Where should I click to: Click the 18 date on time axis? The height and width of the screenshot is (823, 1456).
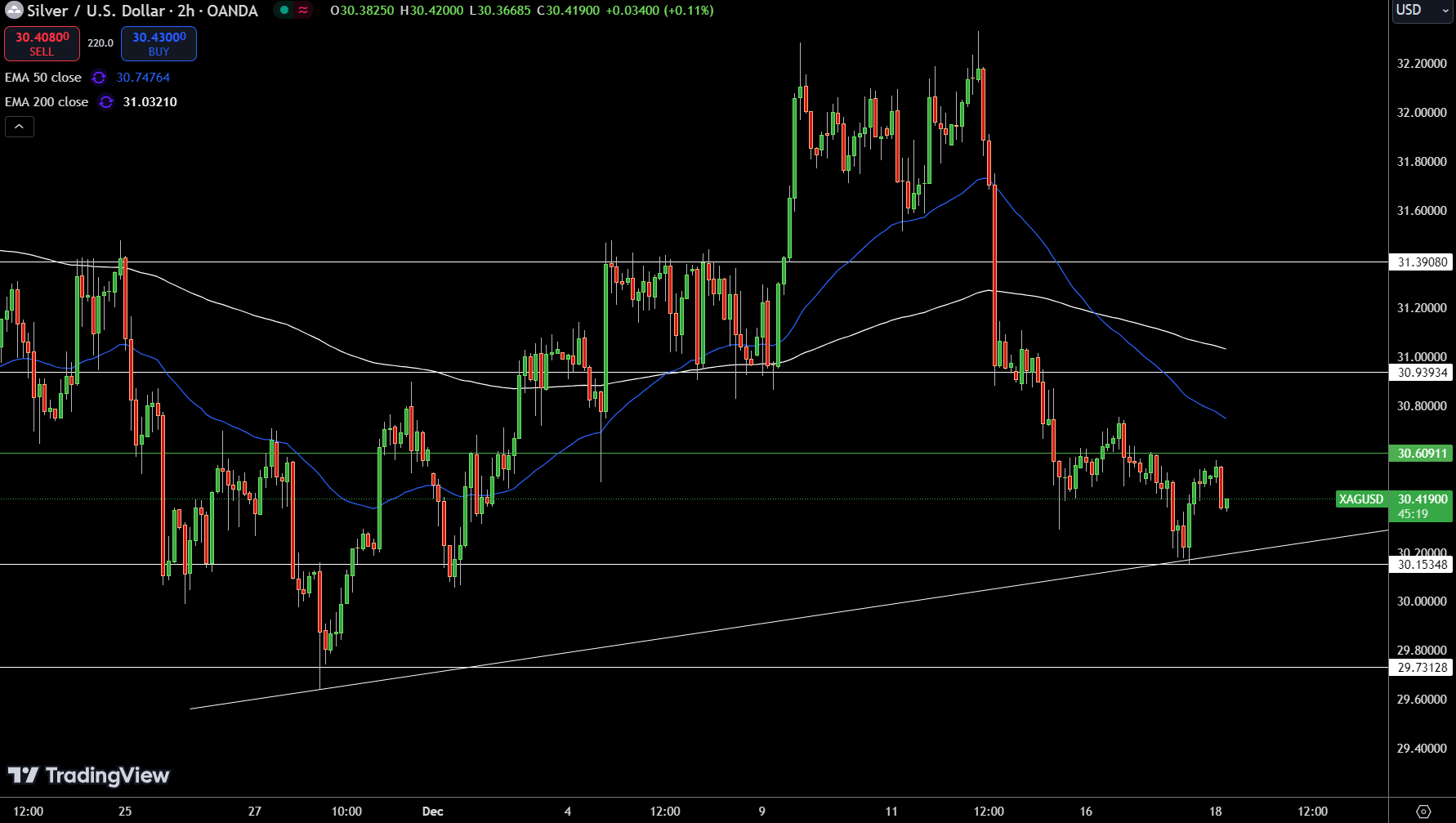coord(1216,812)
